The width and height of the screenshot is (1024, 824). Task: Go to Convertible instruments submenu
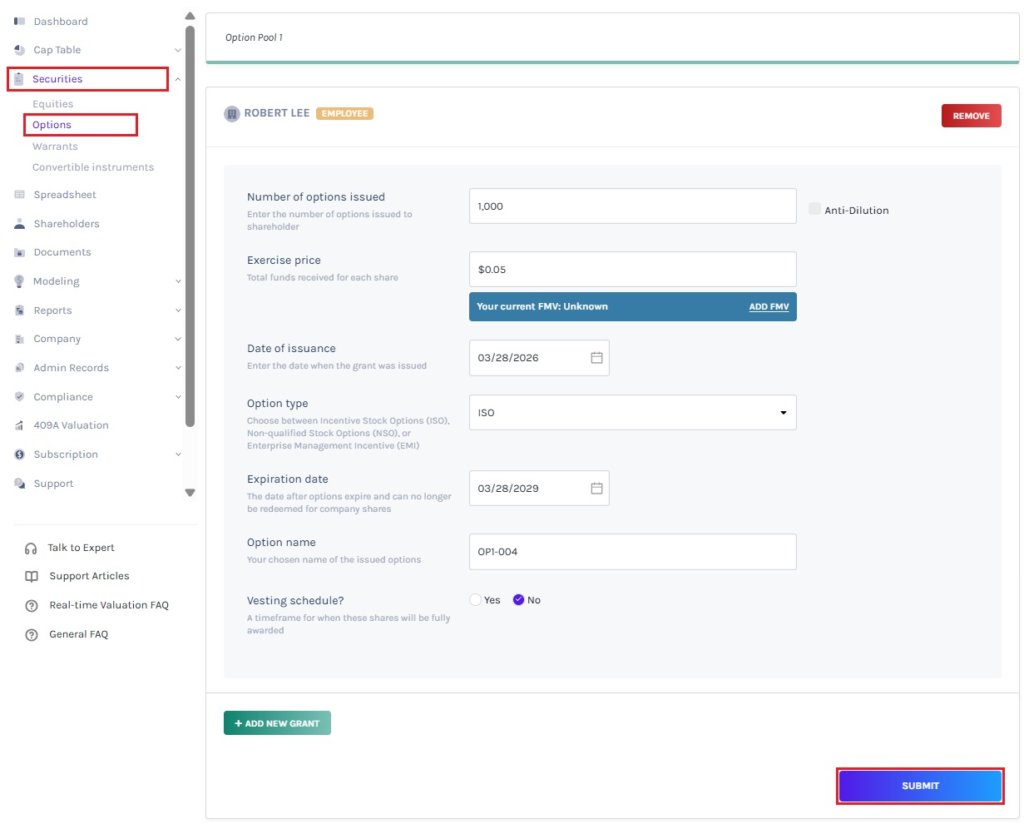[x=93, y=168]
